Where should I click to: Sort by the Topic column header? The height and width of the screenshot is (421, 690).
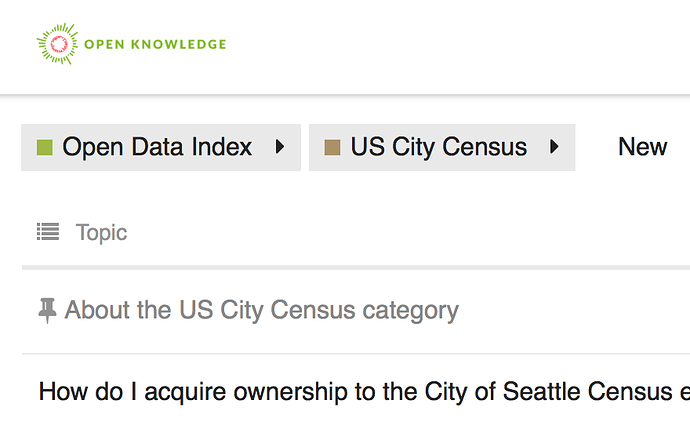(x=101, y=232)
